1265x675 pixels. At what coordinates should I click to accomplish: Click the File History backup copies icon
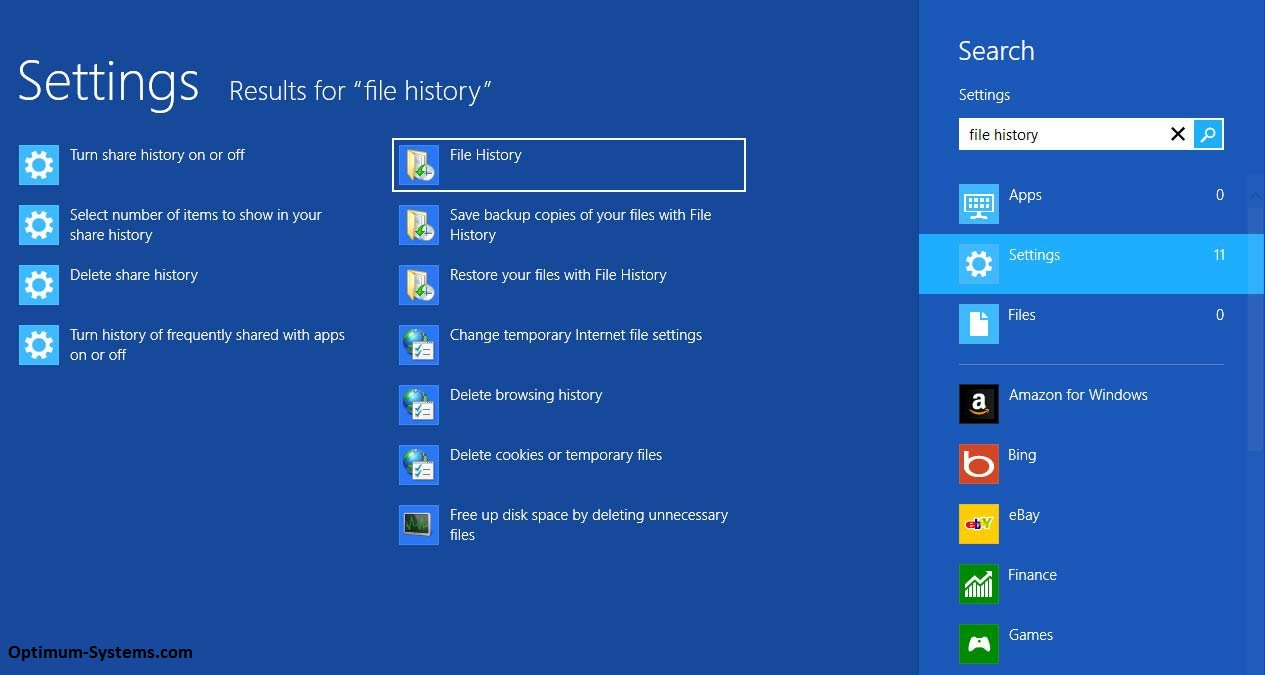[x=419, y=224]
